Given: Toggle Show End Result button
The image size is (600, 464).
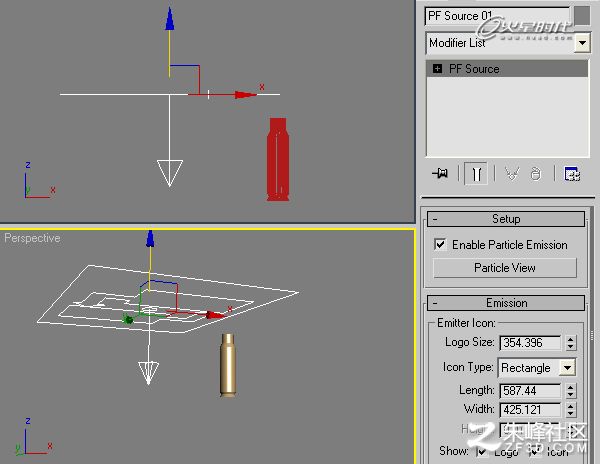Looking at the screenshot, I should tap(476, 174).
